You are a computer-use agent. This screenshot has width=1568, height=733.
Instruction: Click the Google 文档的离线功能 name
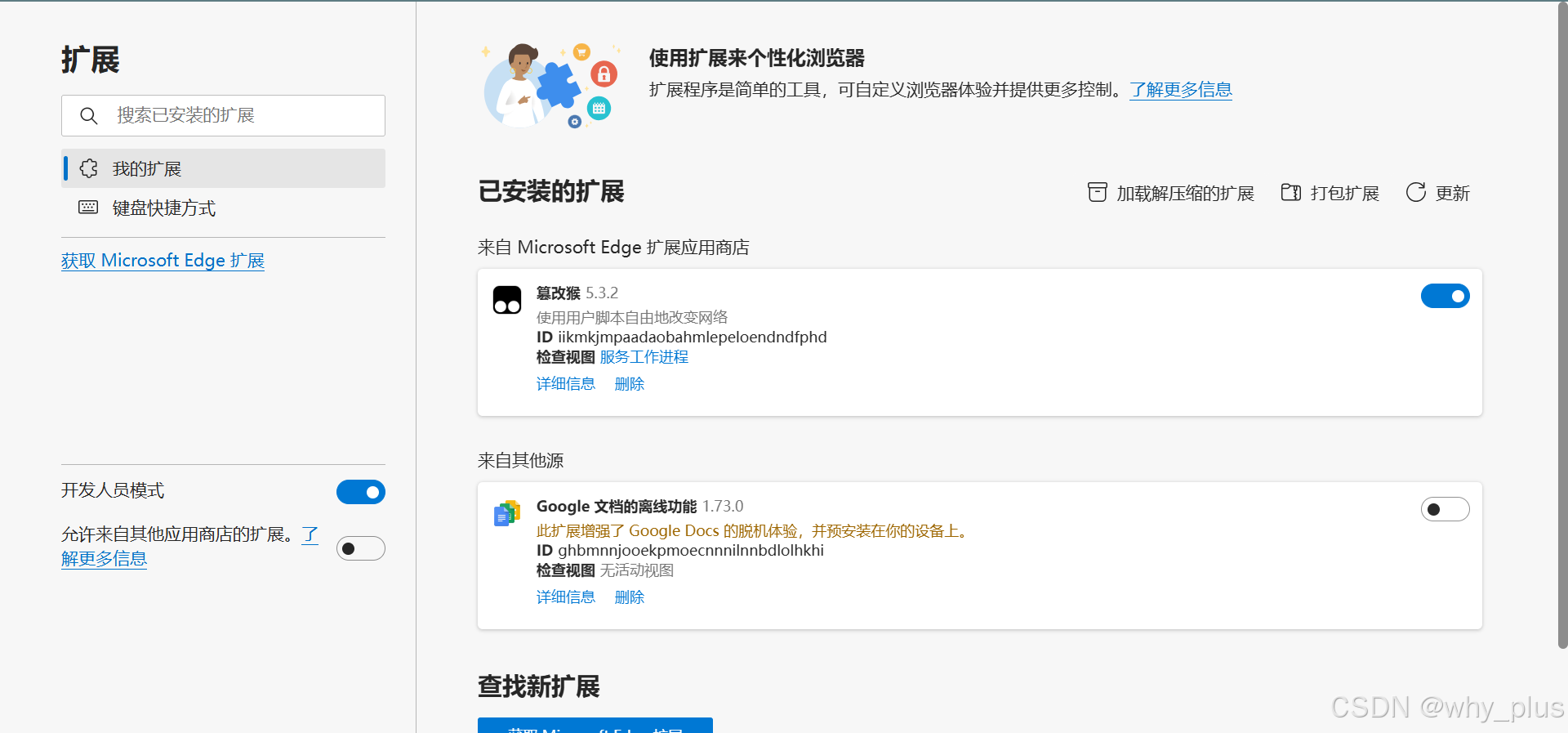617,507
